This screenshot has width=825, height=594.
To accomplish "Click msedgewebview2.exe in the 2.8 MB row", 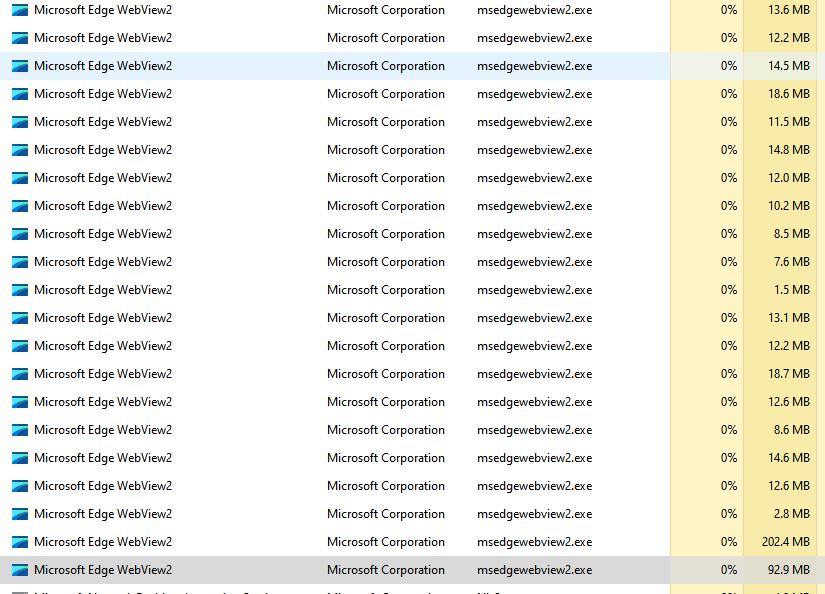I will (535, 514).
